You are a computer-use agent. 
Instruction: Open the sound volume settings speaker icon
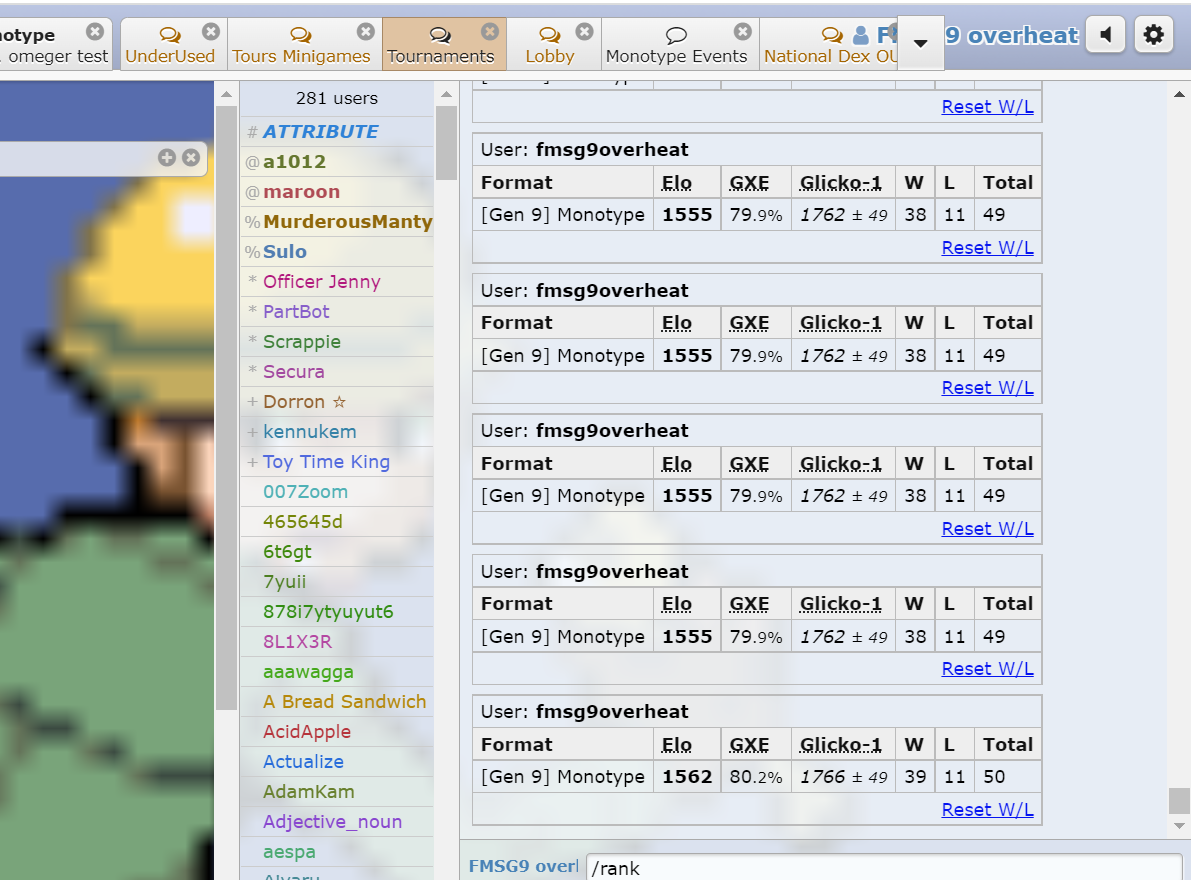pos(1105,35)
